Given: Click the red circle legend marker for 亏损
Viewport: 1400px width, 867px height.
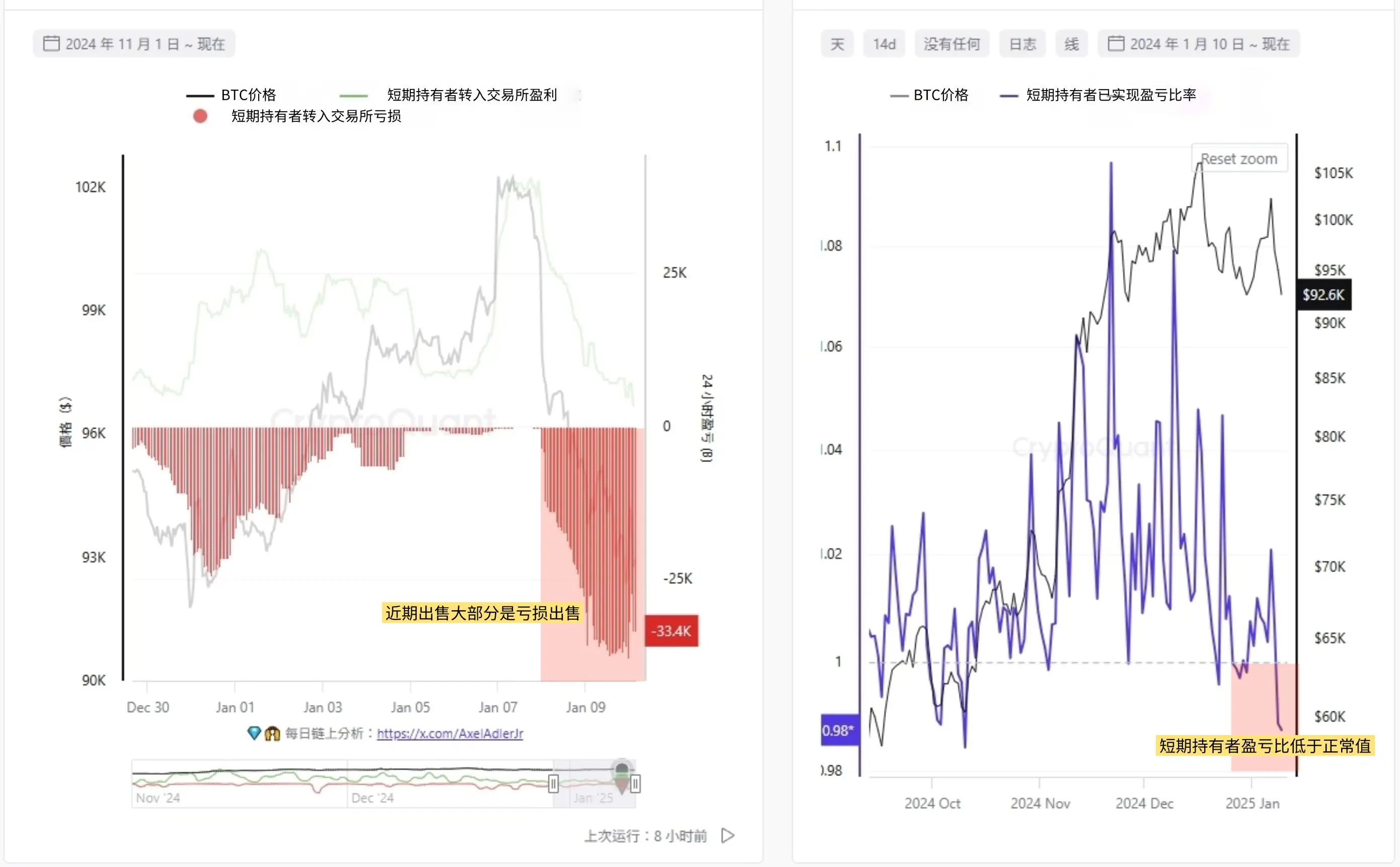Looking at the screenshot, I should [200, 116].
